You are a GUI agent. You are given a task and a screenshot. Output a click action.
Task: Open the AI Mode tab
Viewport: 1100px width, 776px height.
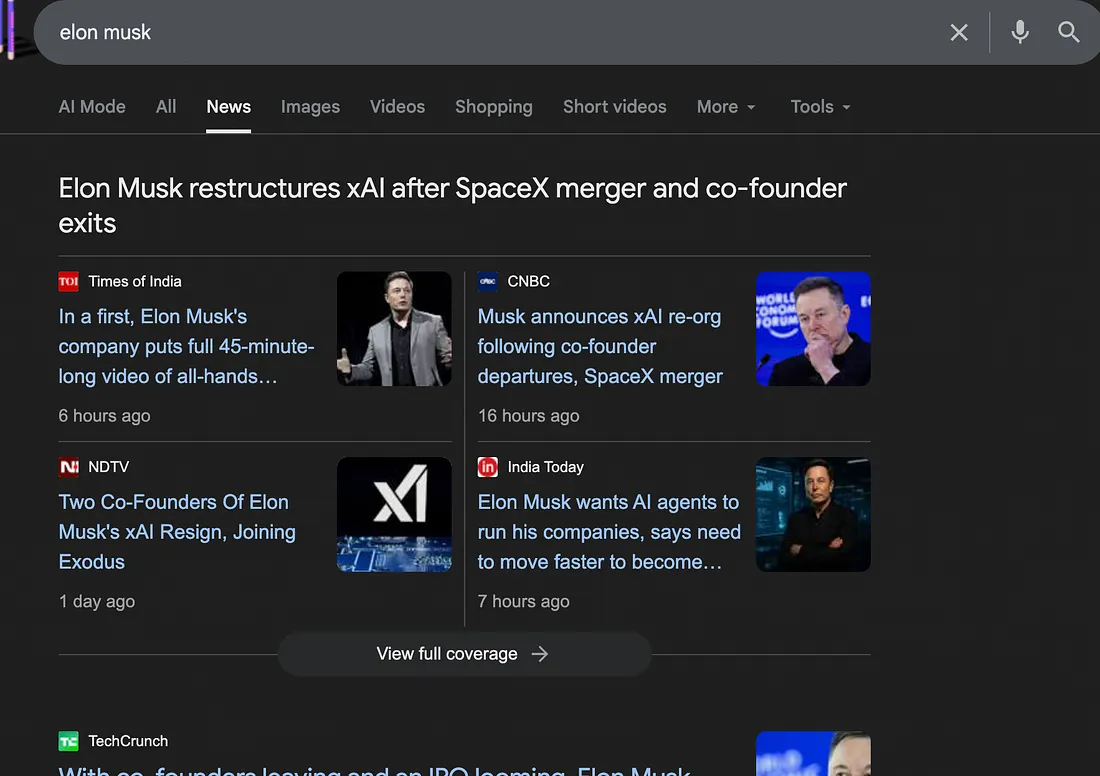pos(92,107)
